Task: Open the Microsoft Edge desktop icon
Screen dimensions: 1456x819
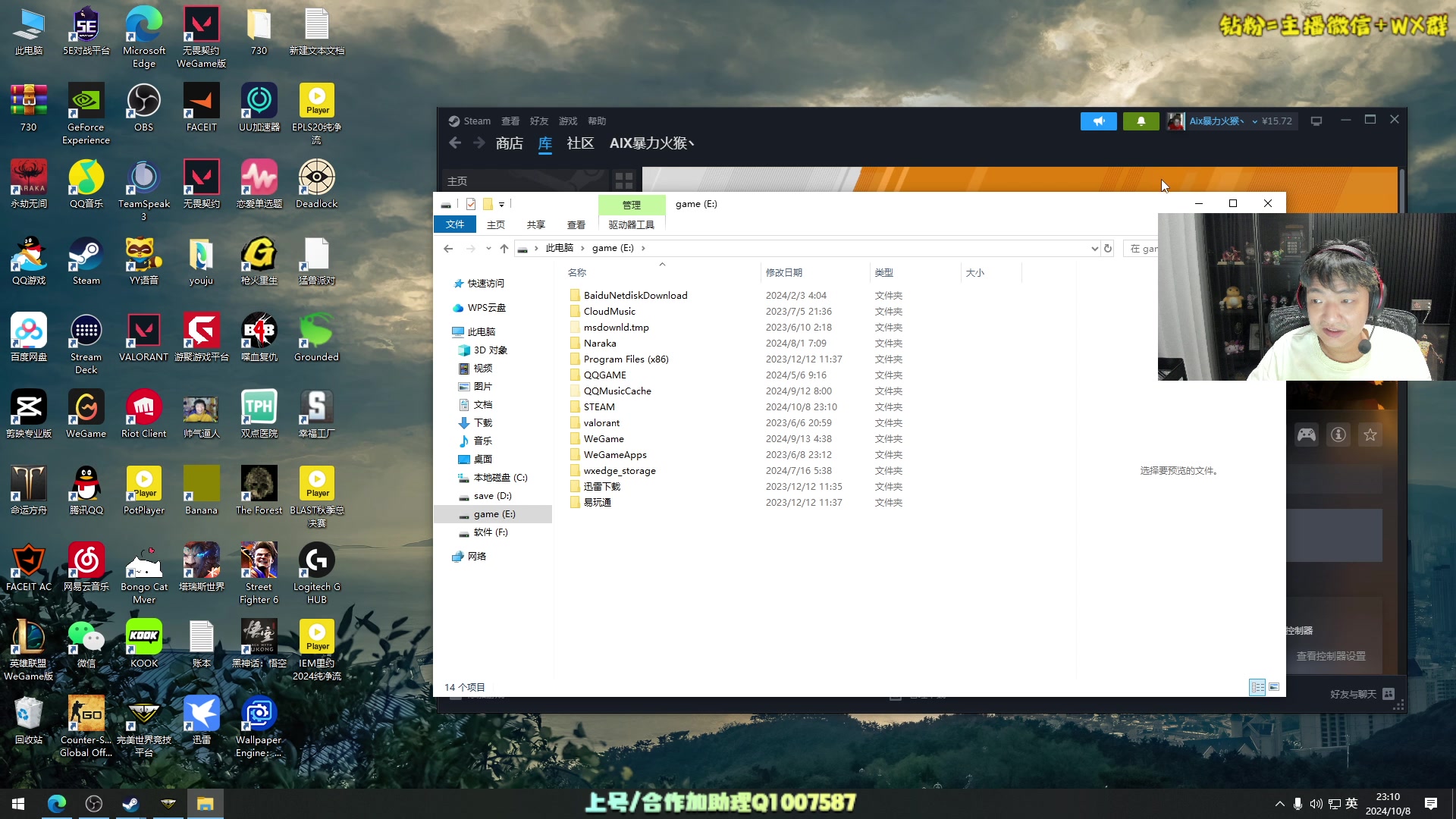Action: 143,37
